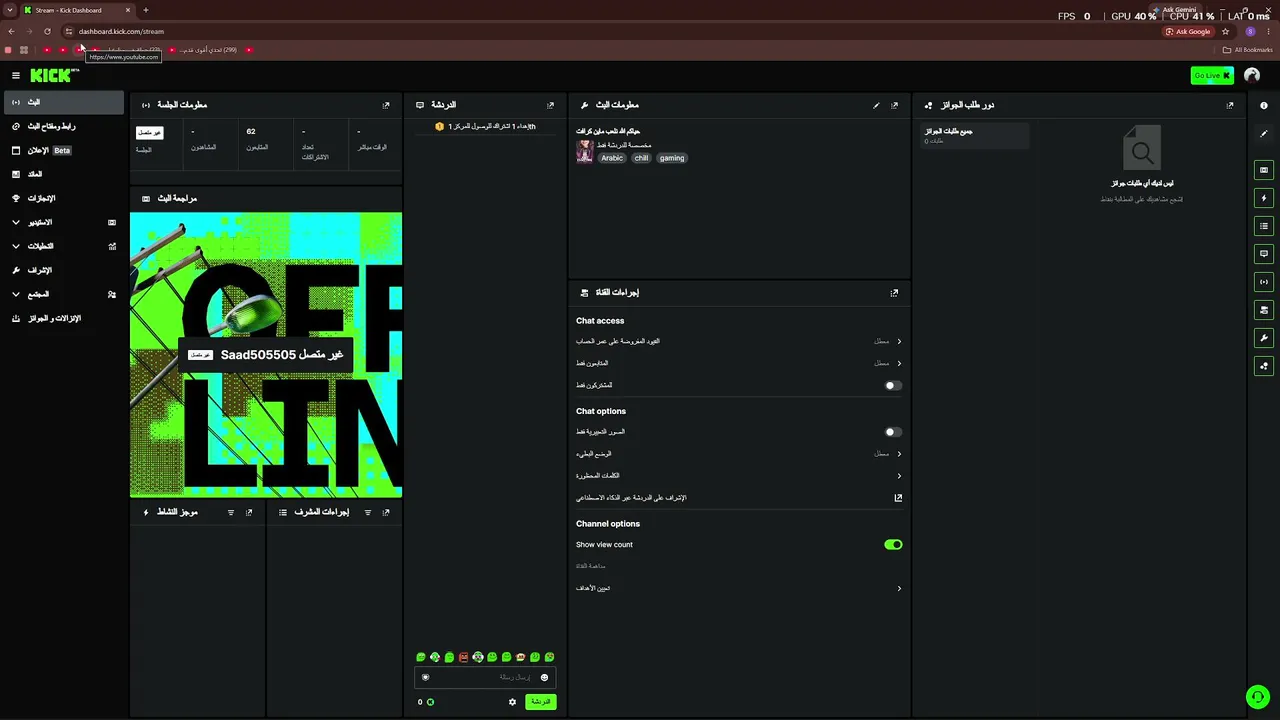The image size is (1280, 720).
Task: Open the emoji picker in chat input
Action: (544, 677)
